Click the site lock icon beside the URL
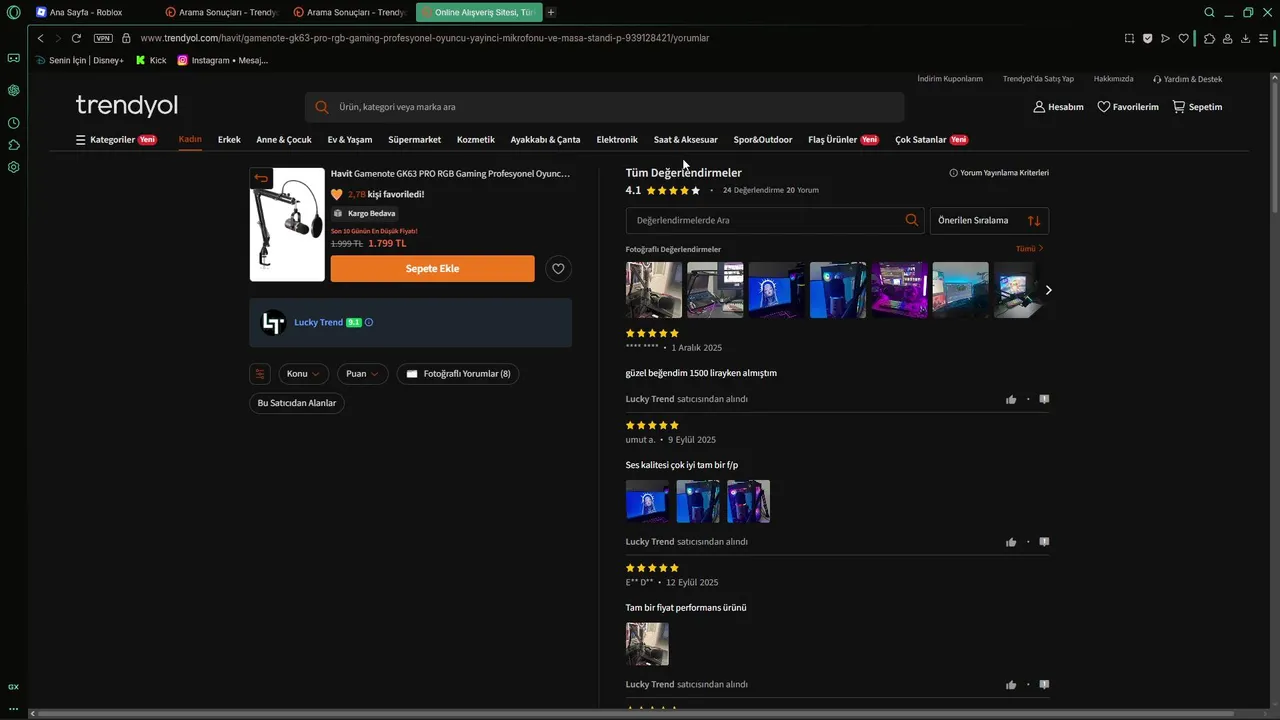The height and width of the screenshot is (720, 1280). [126, 38]
